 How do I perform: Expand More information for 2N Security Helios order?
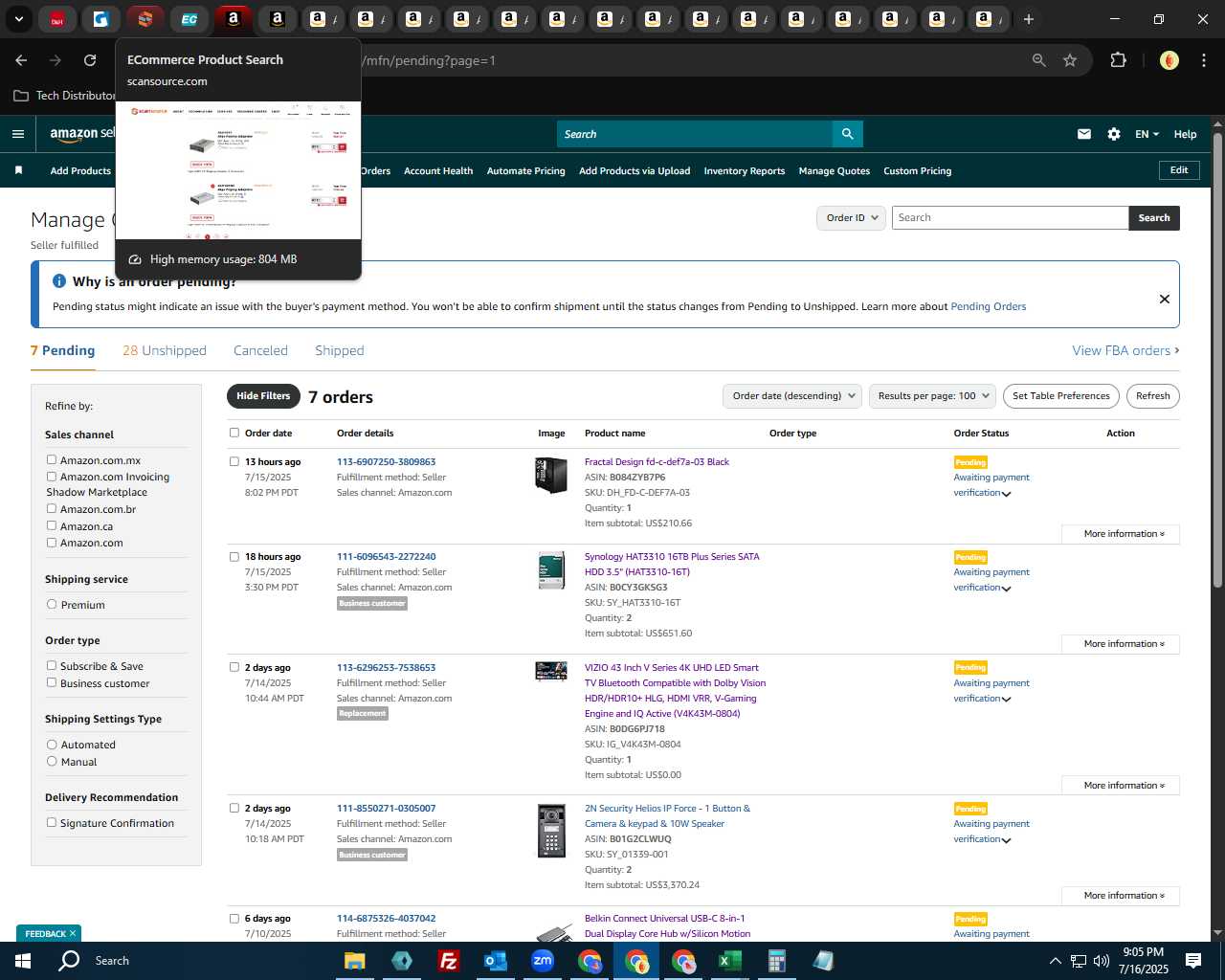point(1121,896)
